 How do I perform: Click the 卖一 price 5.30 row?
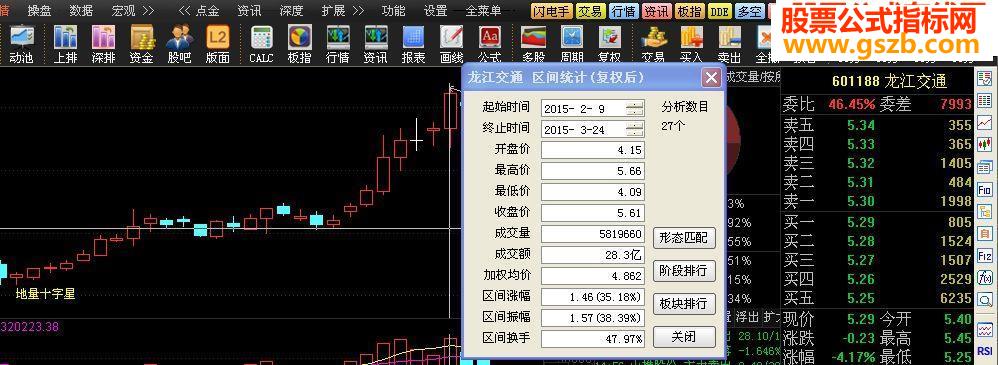coord(877,202)
